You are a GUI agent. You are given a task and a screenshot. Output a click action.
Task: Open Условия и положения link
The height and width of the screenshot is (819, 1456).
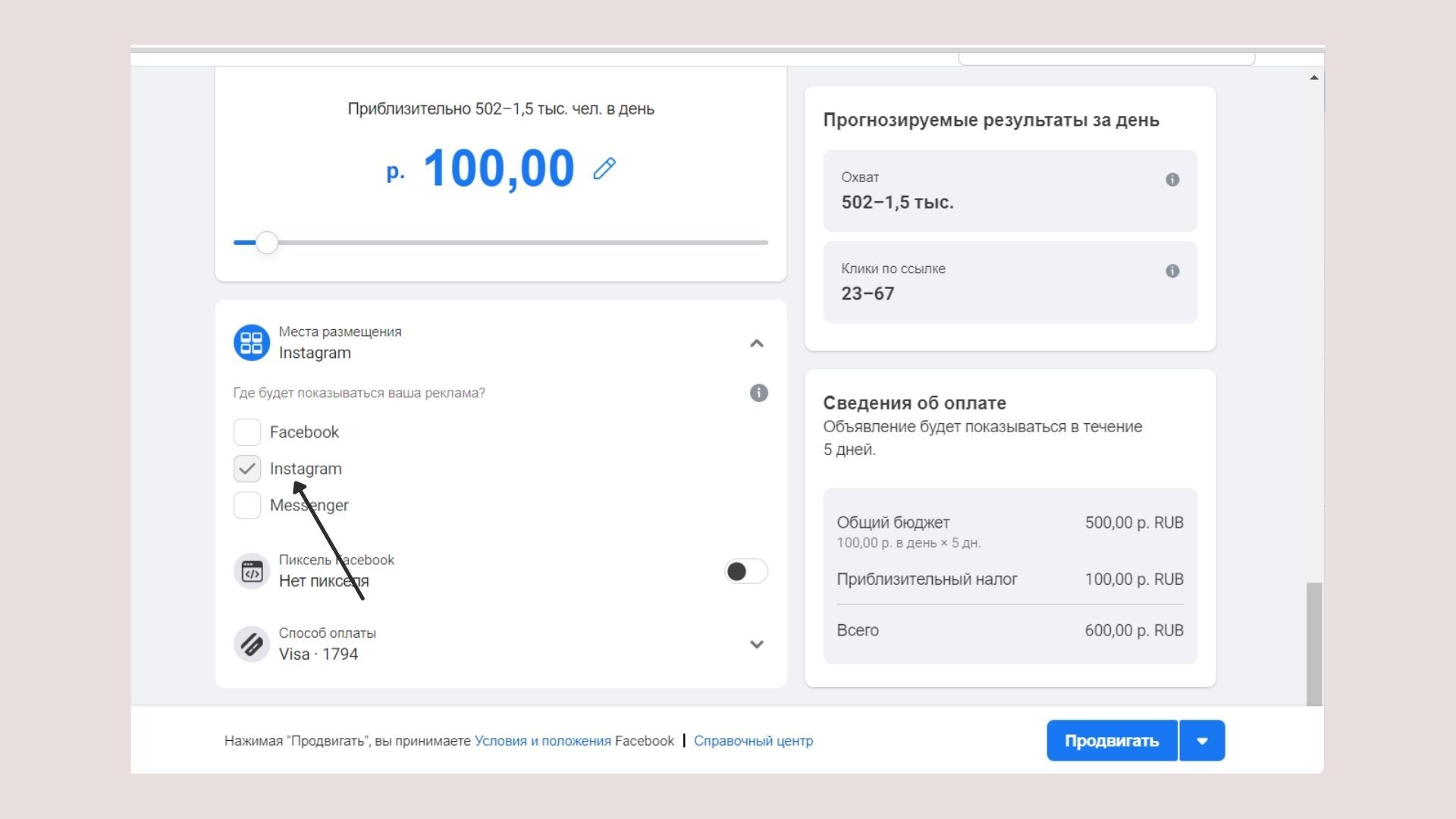543,741
